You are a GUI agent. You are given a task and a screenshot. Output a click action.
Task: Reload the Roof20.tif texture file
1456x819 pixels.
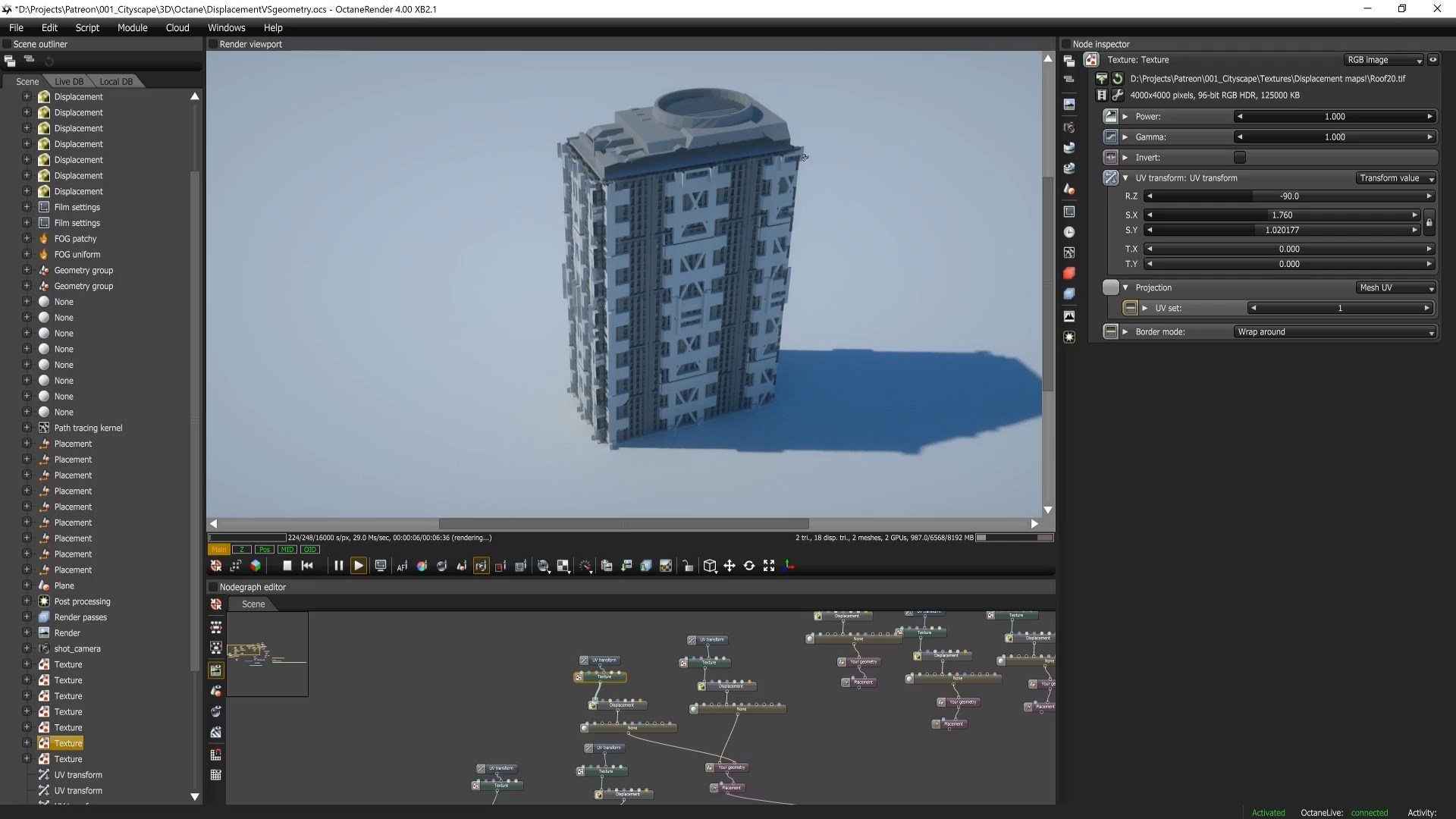click(1117, 79)
